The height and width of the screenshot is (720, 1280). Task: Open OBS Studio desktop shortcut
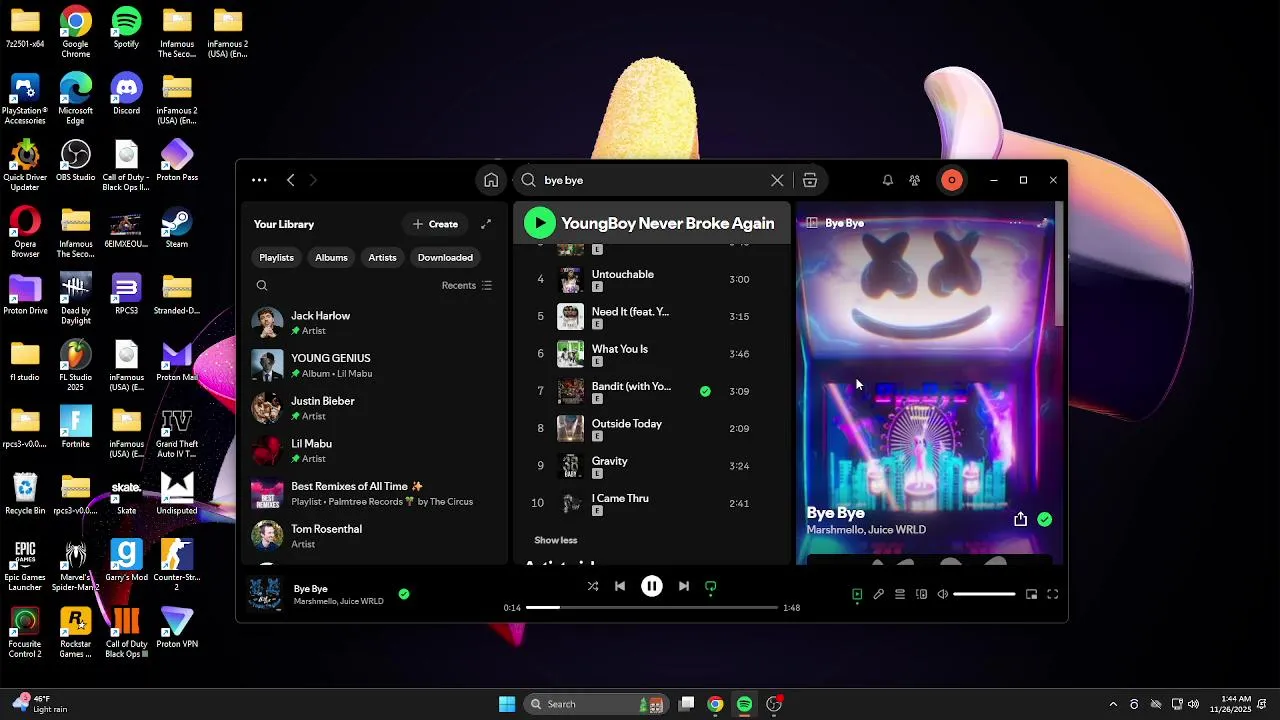point(76,162)
